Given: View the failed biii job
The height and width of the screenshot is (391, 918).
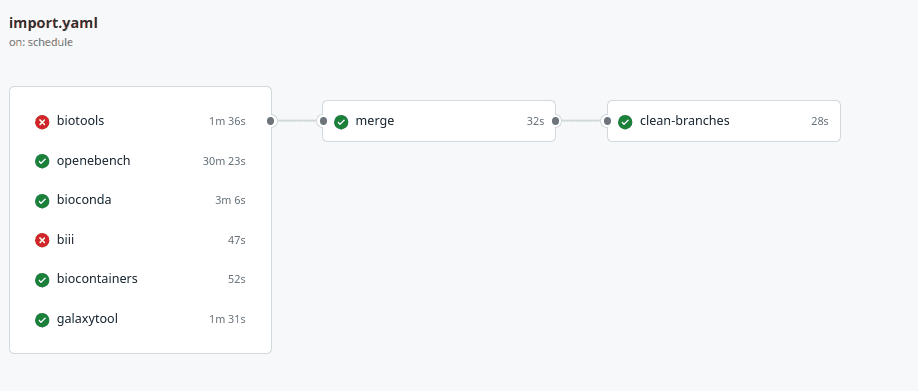Looking at the screenshot, I should pos(141,240).
